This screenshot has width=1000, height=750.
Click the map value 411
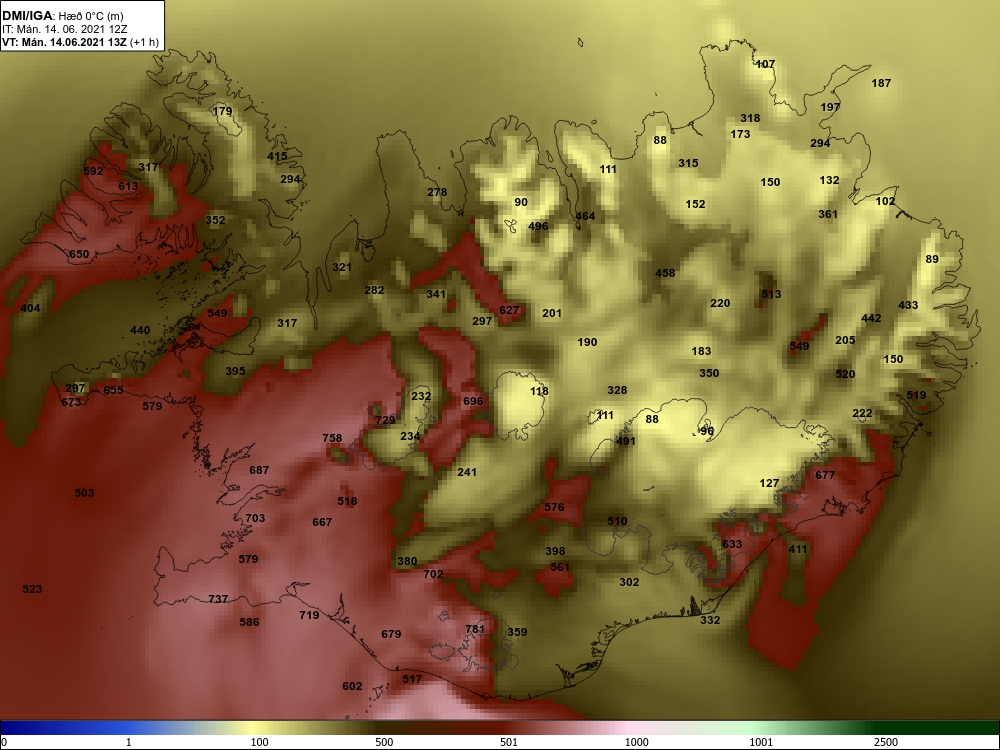798,549
